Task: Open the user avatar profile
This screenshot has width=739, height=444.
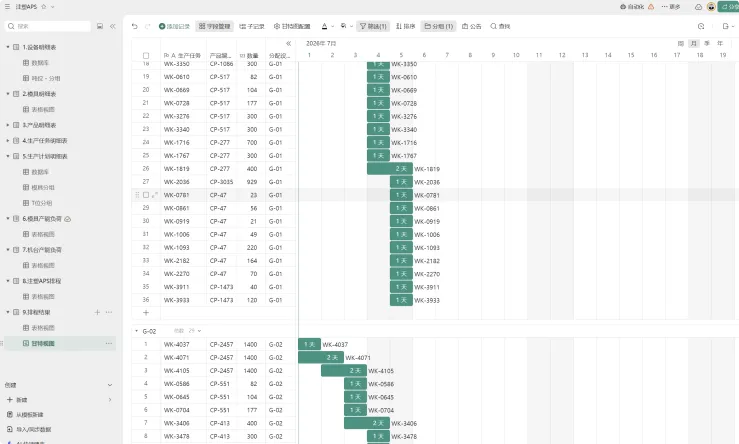Action: point(711,7)
